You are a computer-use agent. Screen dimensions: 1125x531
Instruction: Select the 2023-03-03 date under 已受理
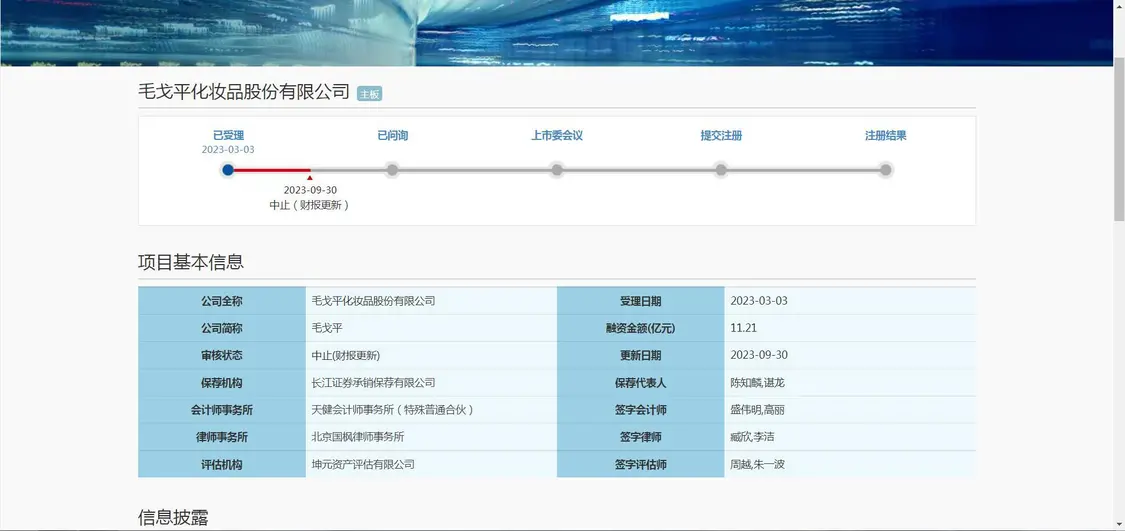pyautogui.click(x=228, y=149)
